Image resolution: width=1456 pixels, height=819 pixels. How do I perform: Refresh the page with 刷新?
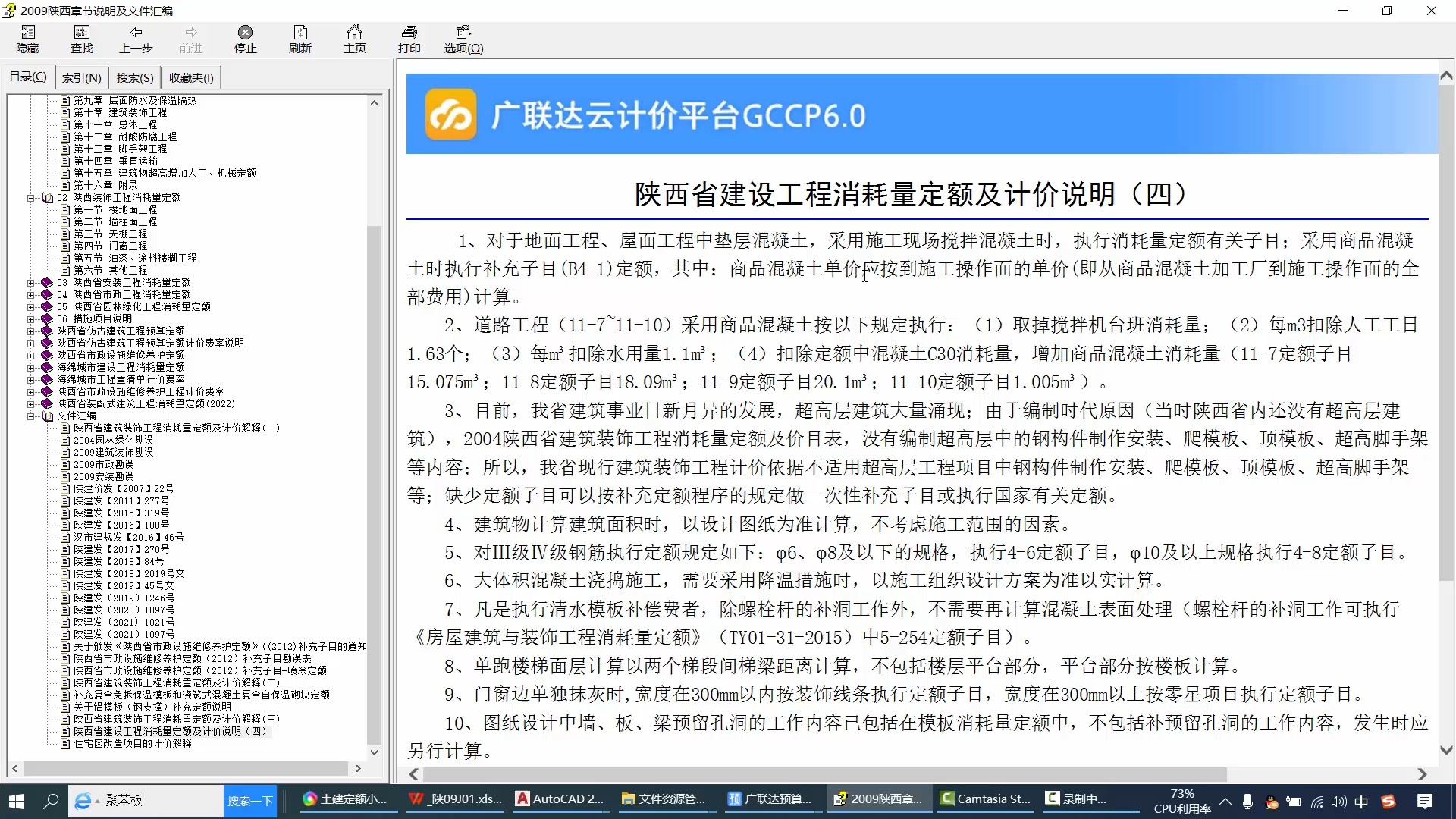tap(300, 39)
